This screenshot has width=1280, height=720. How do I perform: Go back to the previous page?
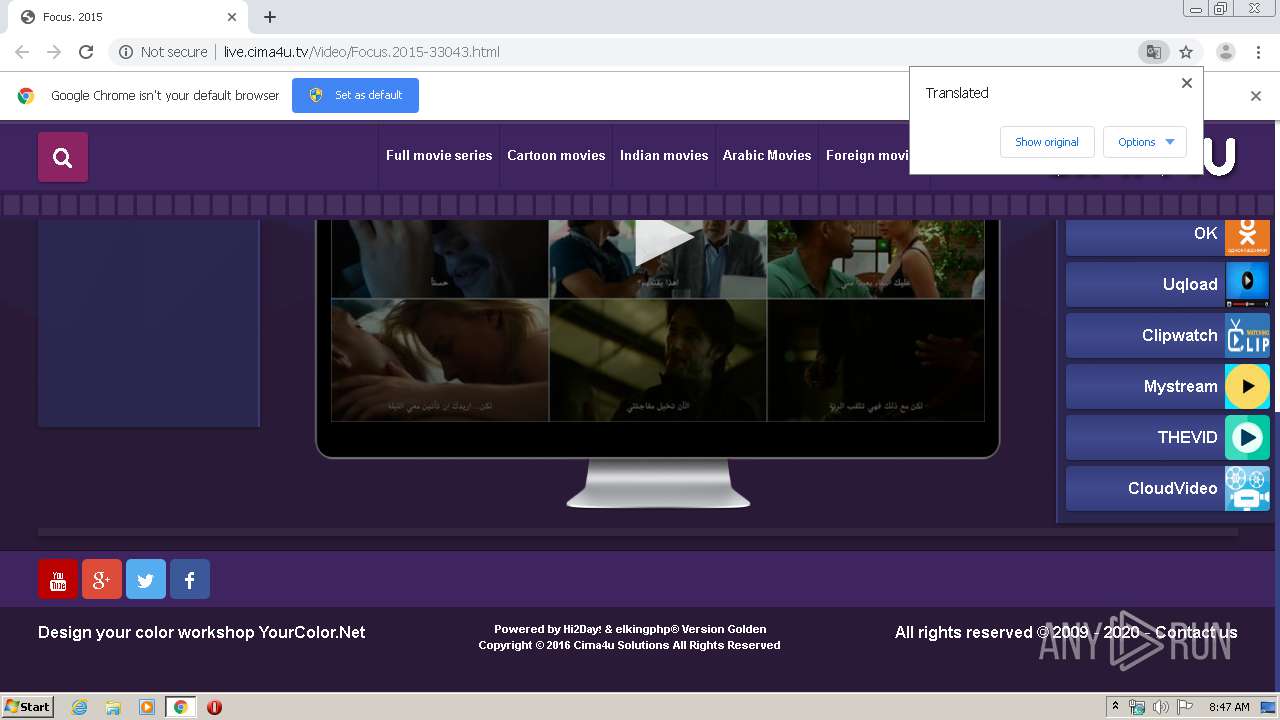pos(22,52)
